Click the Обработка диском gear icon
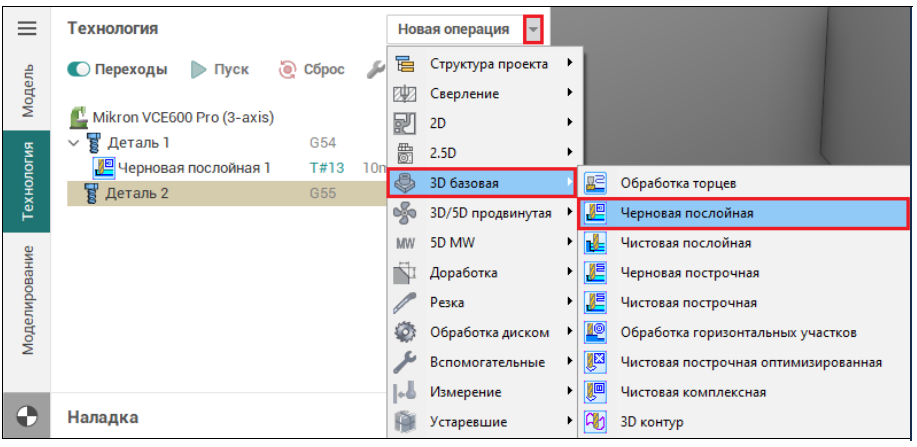Viewport: 917px width, 447px height. [405, 332]
